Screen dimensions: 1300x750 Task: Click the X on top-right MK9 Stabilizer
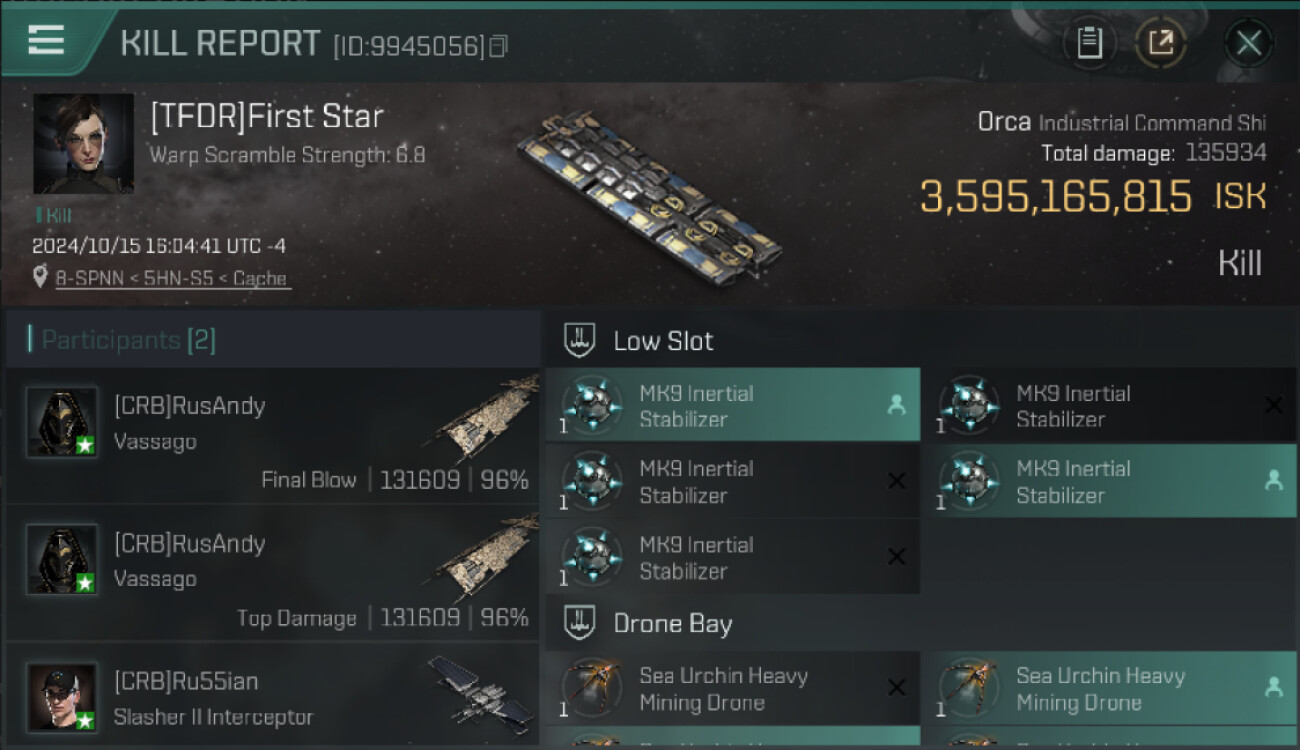click(1273, 405)
